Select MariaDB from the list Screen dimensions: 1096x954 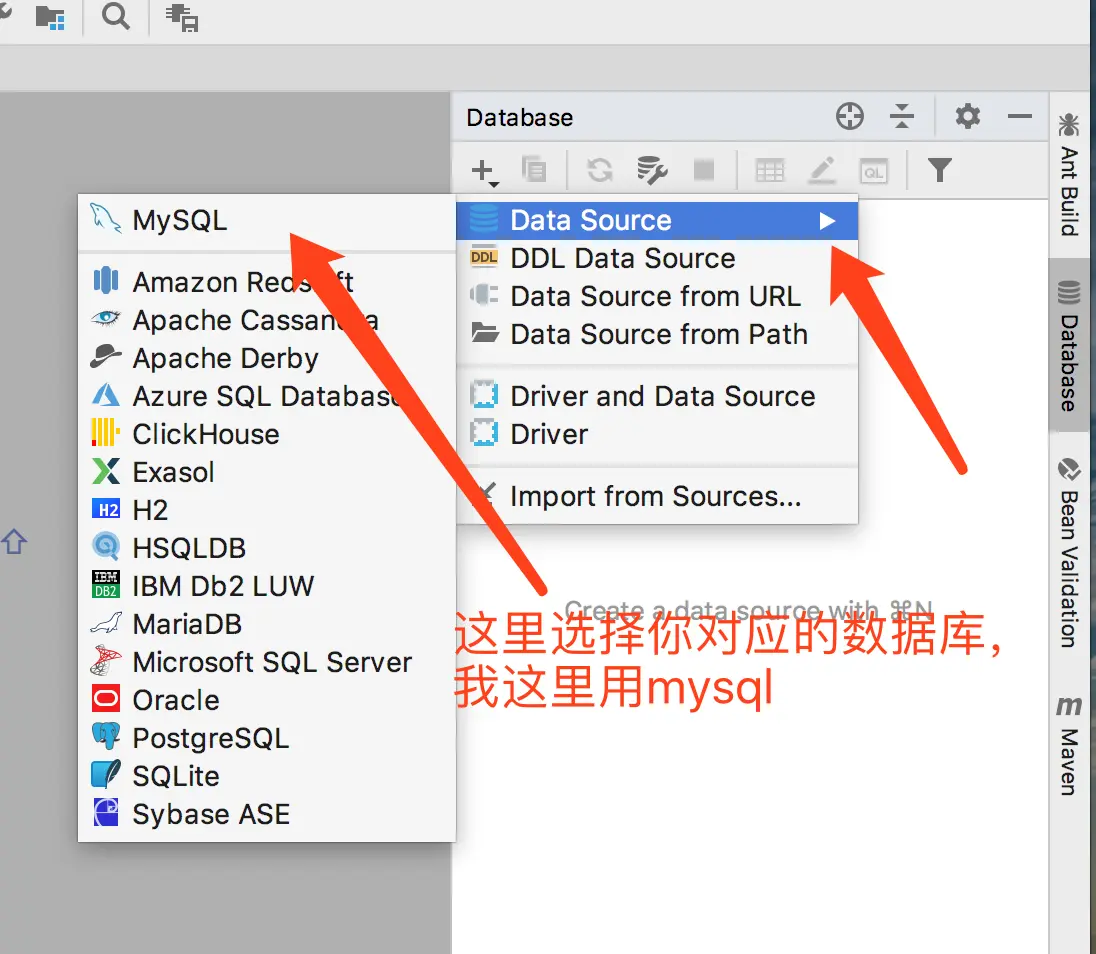pos(266,624)
